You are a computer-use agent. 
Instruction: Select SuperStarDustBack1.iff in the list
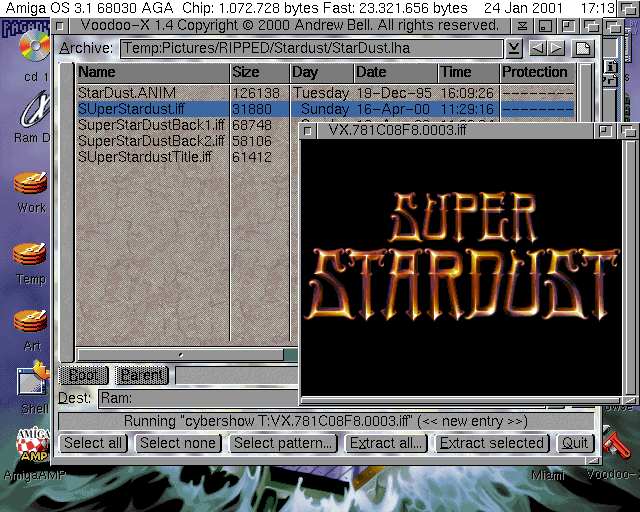coord(151,125)
